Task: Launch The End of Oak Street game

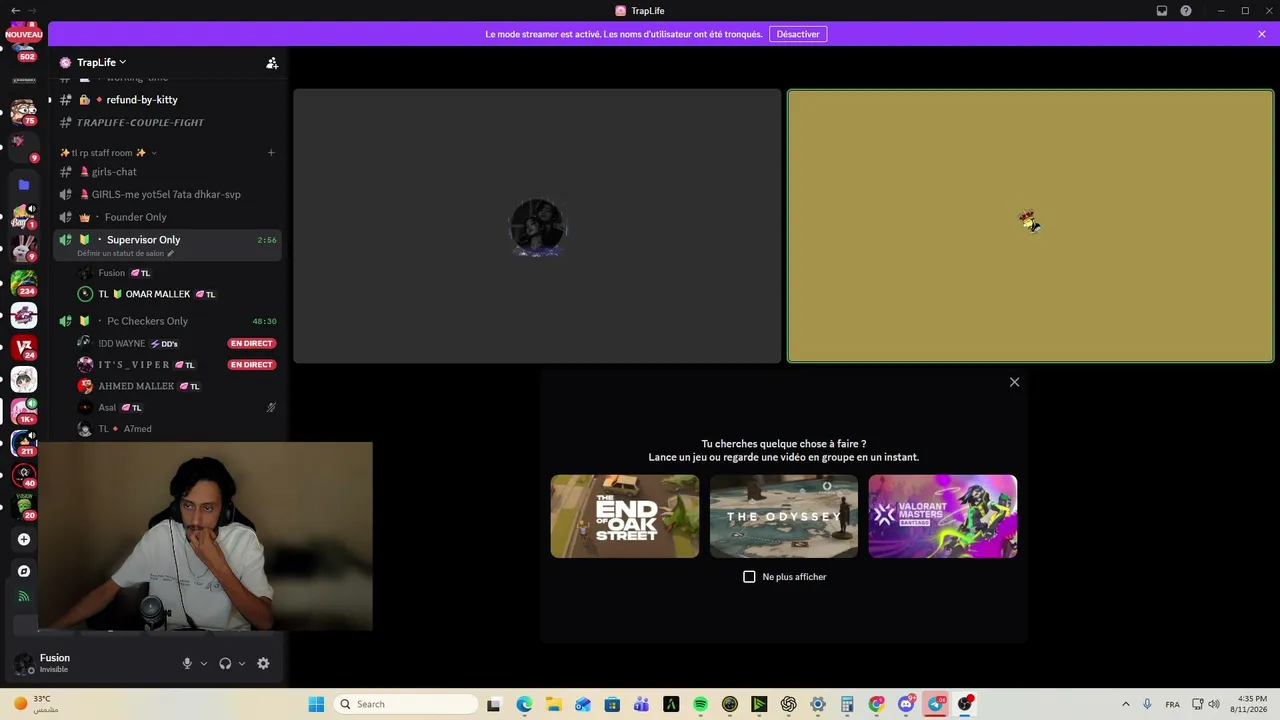Action: [x=625, y=516]
